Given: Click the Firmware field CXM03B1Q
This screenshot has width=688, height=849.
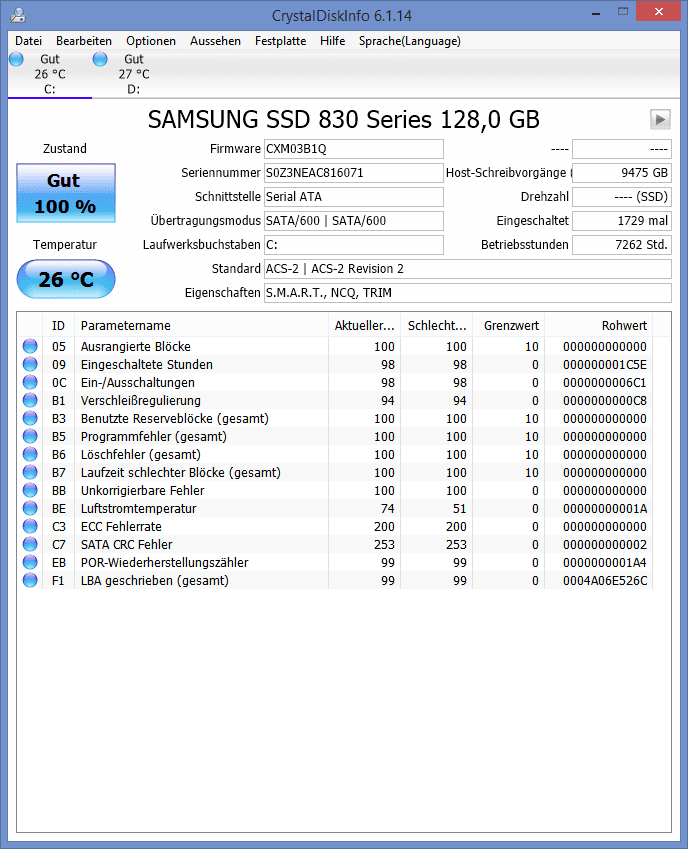Looking at the screenshot, I should pyautogui.click(x=353, y=149).
